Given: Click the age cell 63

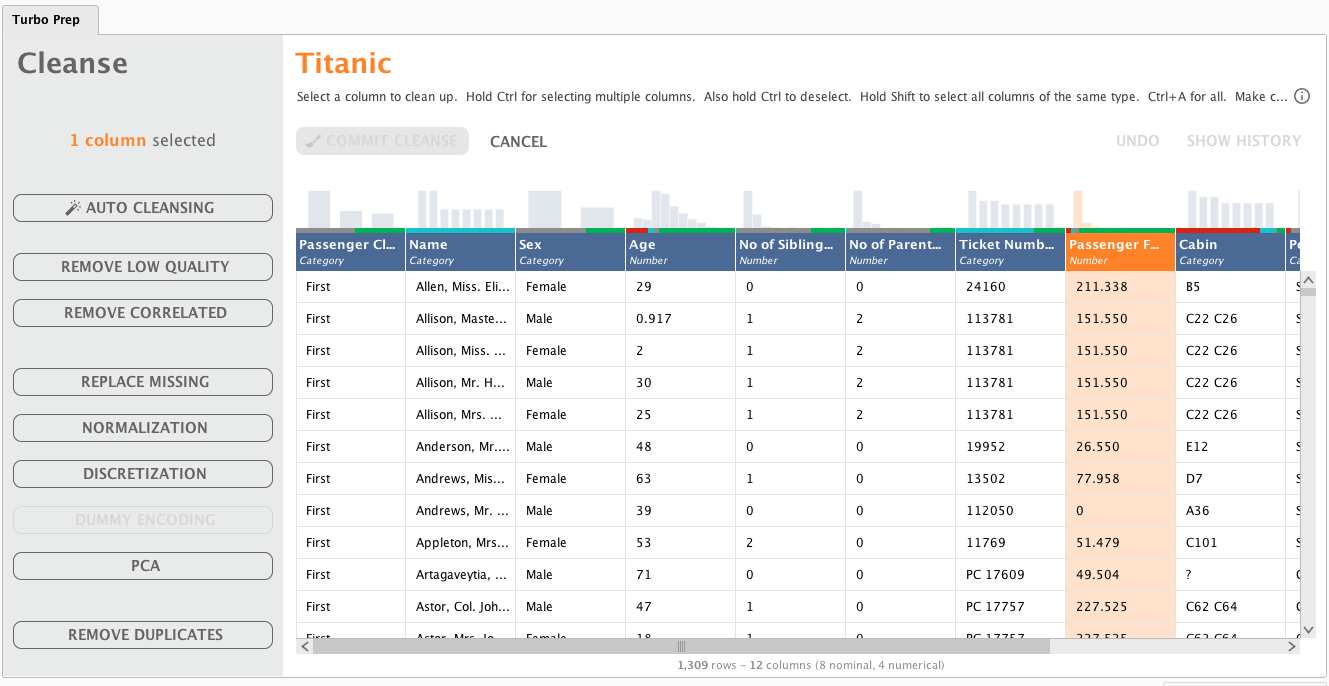Looking at the screenshot, I should 680,479.
